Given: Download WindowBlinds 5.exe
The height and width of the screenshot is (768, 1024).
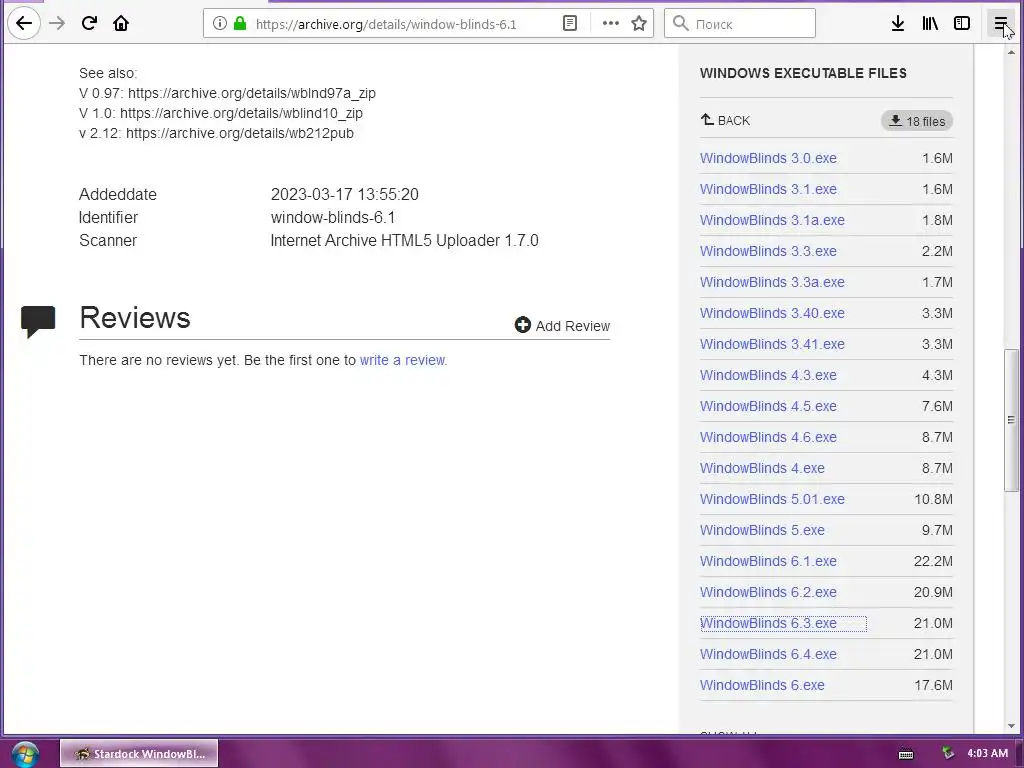Looking at the screenshot, I should point(762,530).
